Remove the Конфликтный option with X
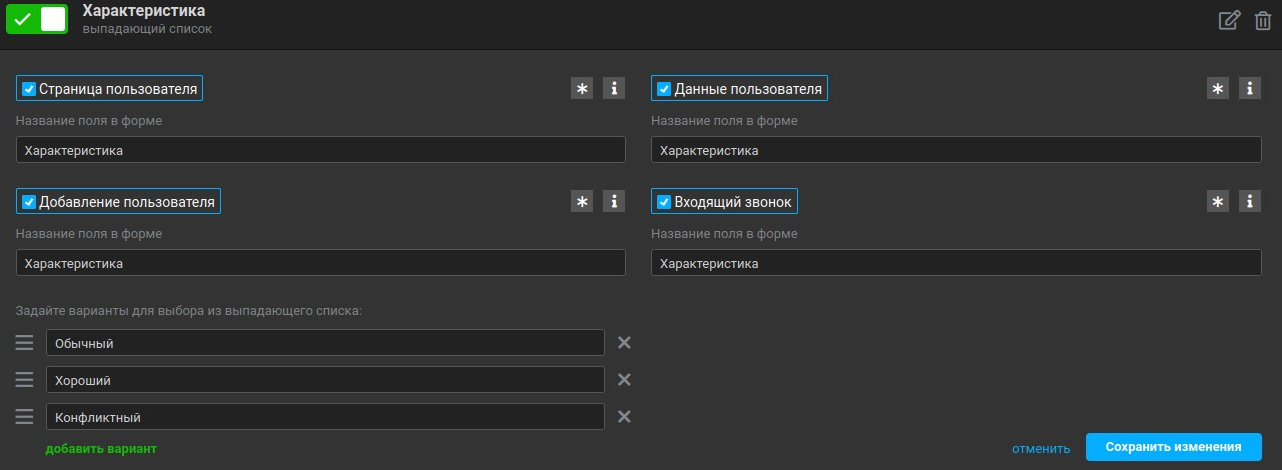This screenshot has height=470, width=1282. (624, 417)
